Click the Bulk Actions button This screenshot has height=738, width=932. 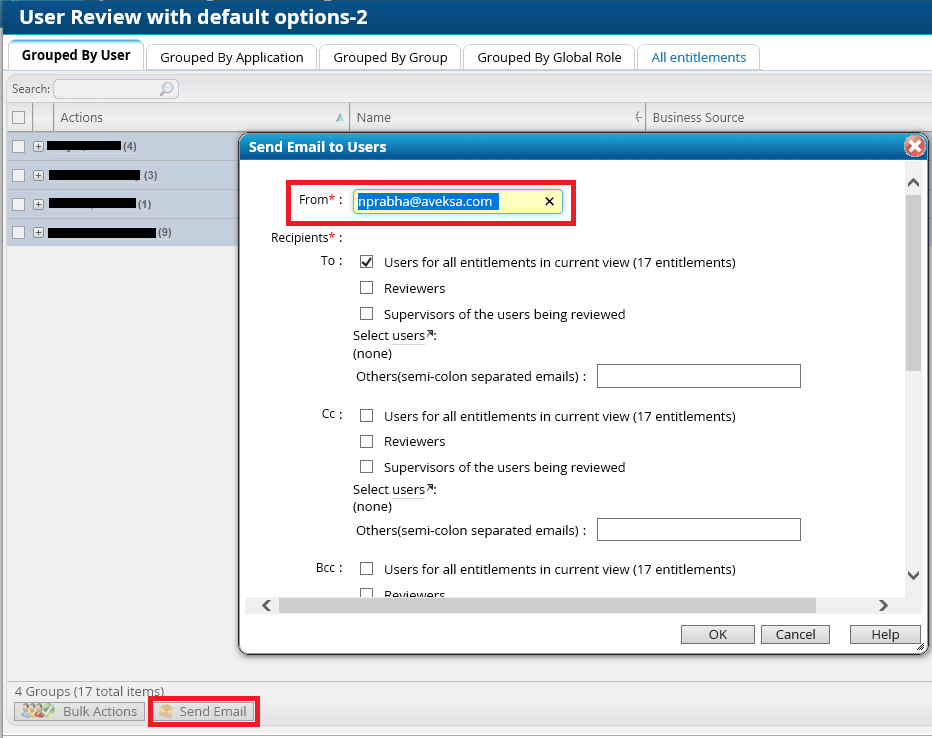(x=79, y=711)
